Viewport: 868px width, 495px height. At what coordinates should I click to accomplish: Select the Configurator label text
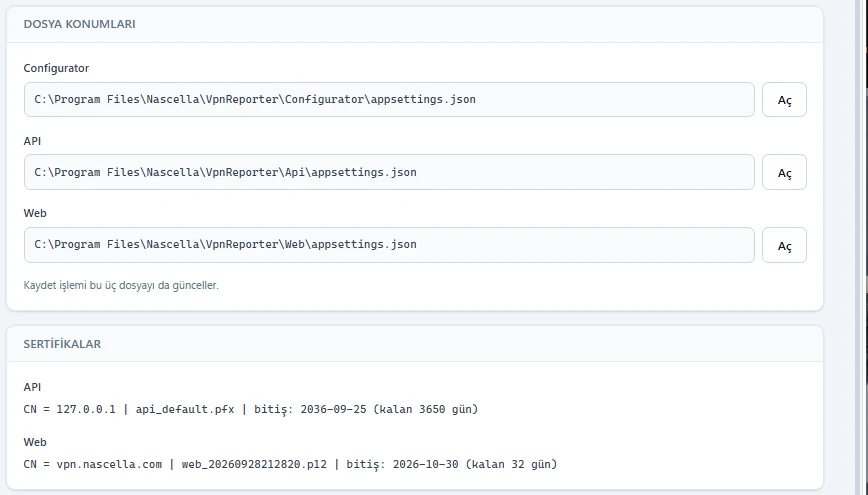[x=56, y=68]
